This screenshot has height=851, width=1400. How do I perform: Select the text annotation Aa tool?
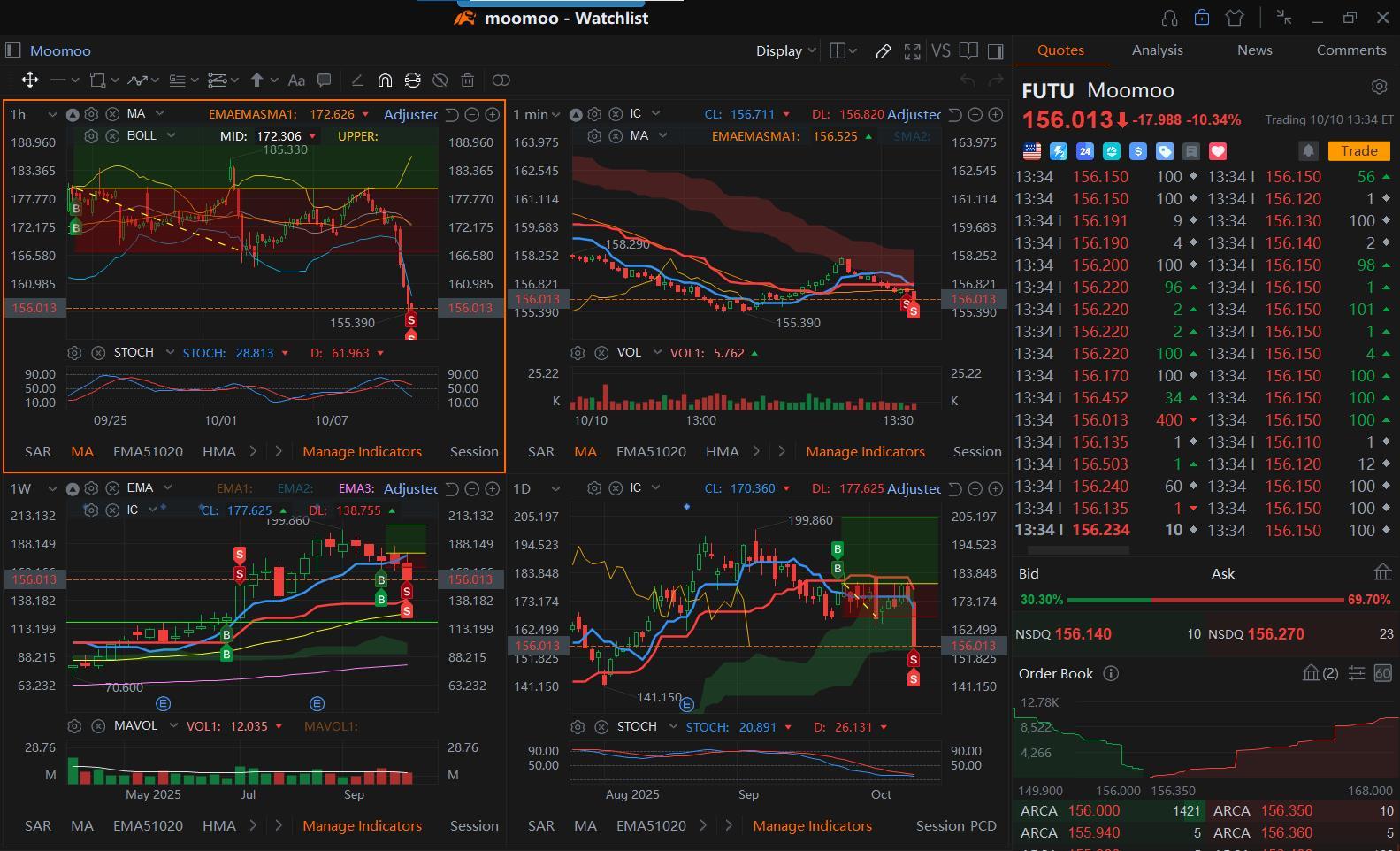click(296, 80)
